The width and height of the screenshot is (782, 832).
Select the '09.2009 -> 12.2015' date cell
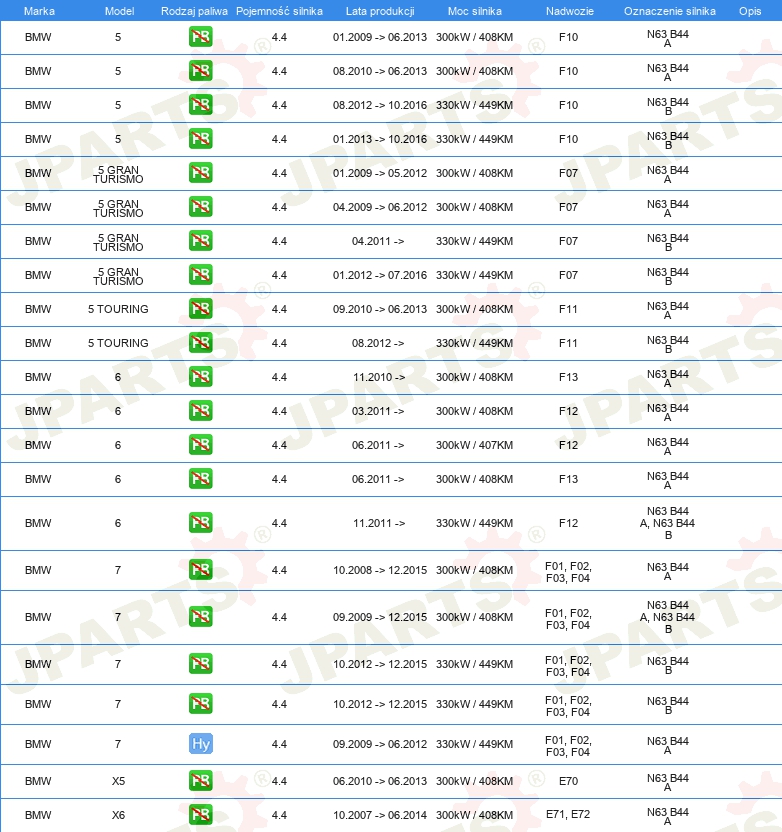[380, 617]
